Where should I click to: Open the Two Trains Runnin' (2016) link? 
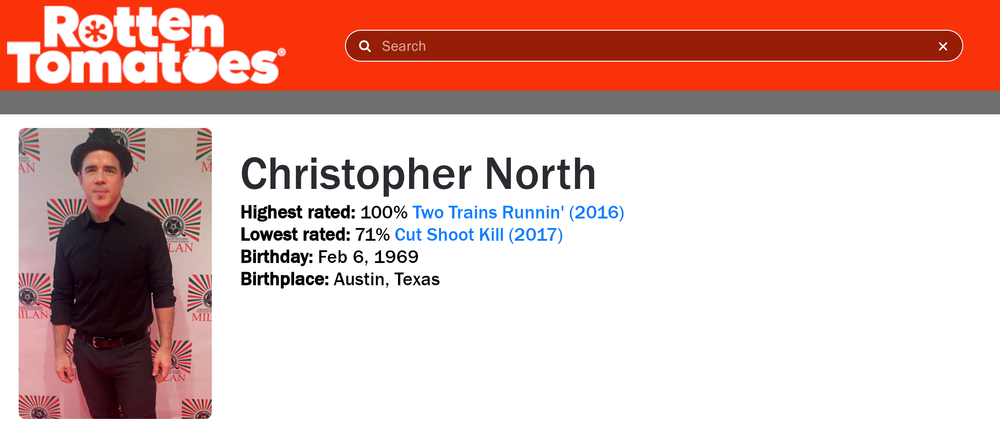pos(518,212)
